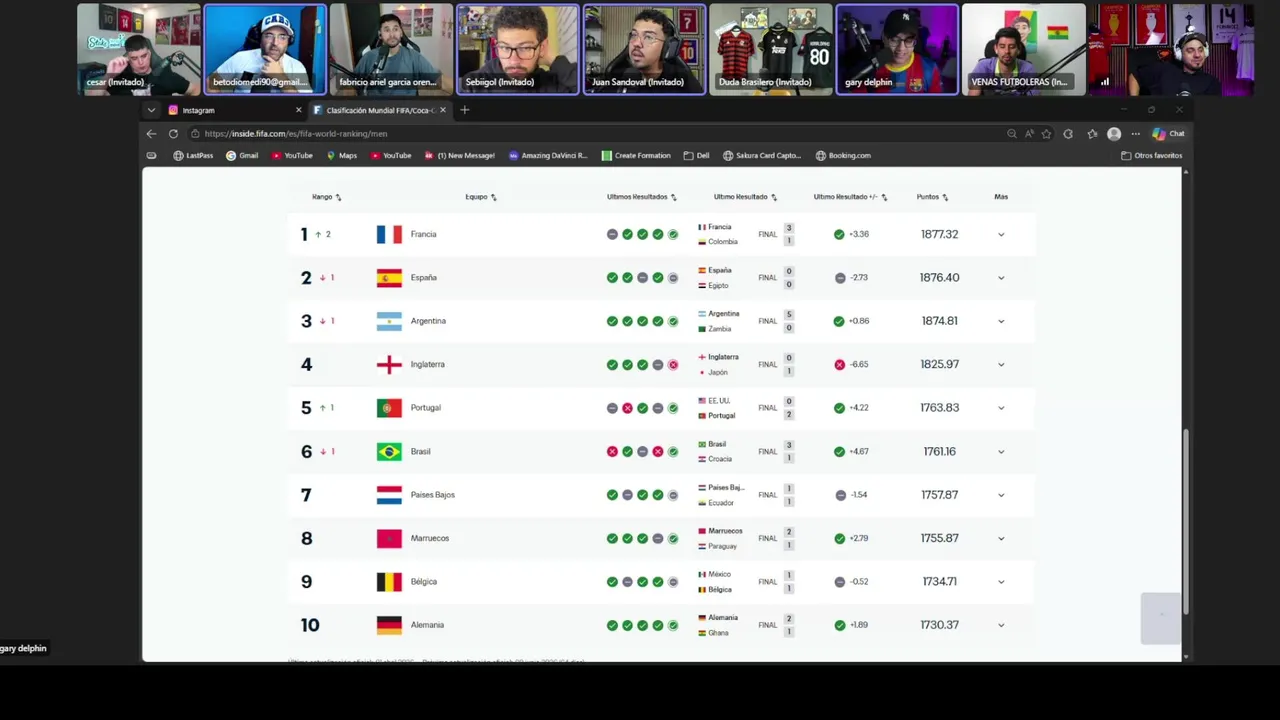
Task: Expand the Países Bajos row details
Action: pos(1001,495)
